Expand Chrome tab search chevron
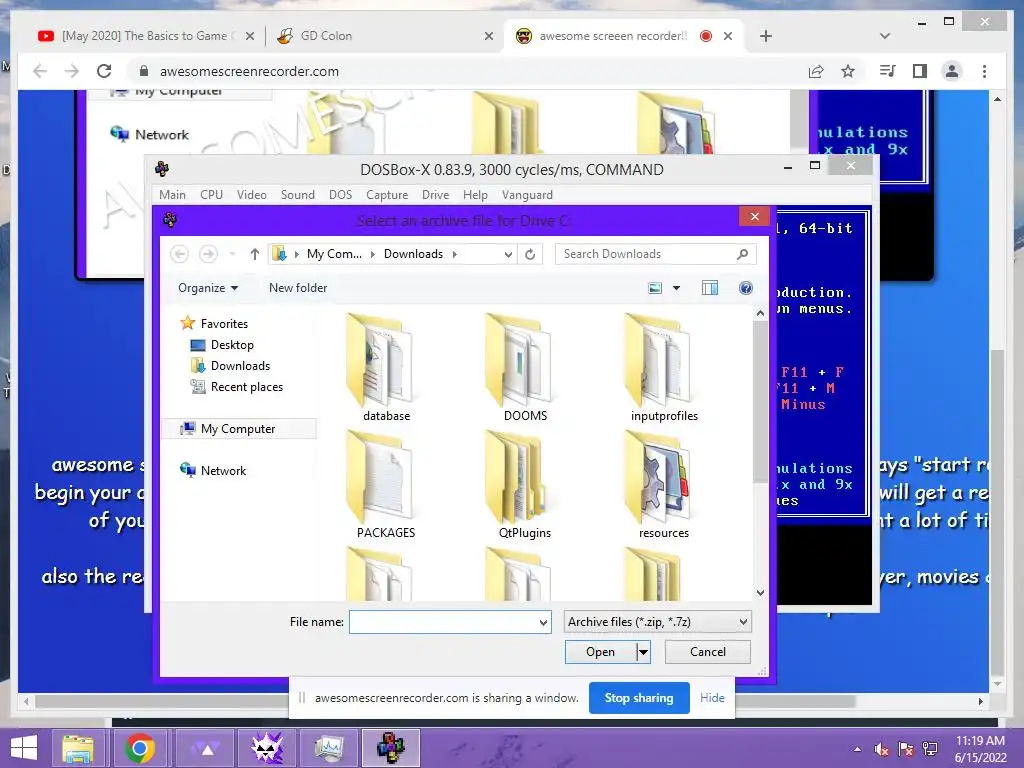 [885, 36]
